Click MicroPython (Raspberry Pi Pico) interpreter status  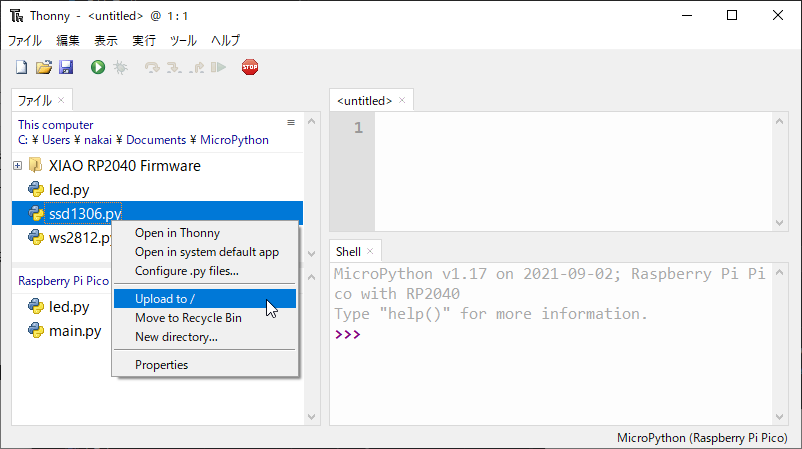702,438
